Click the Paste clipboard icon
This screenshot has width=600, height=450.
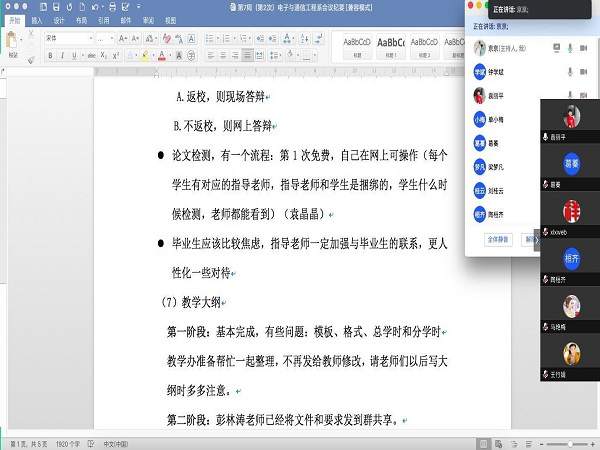12,40
